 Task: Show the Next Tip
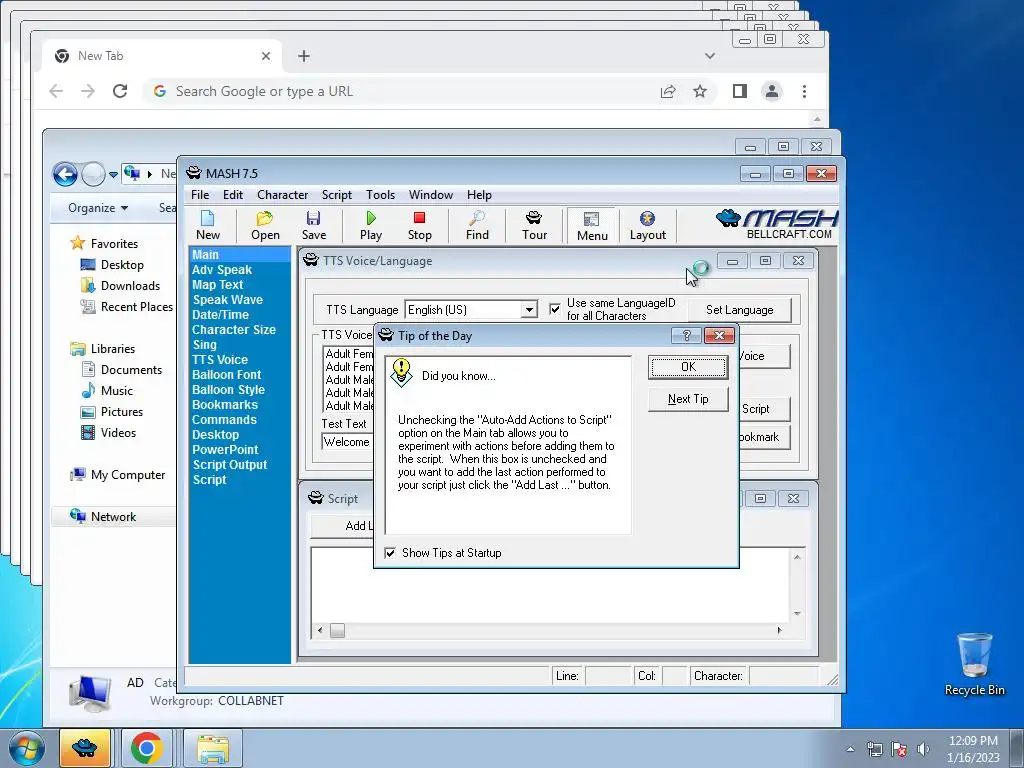pyautogui.click(x=688, y=399)
